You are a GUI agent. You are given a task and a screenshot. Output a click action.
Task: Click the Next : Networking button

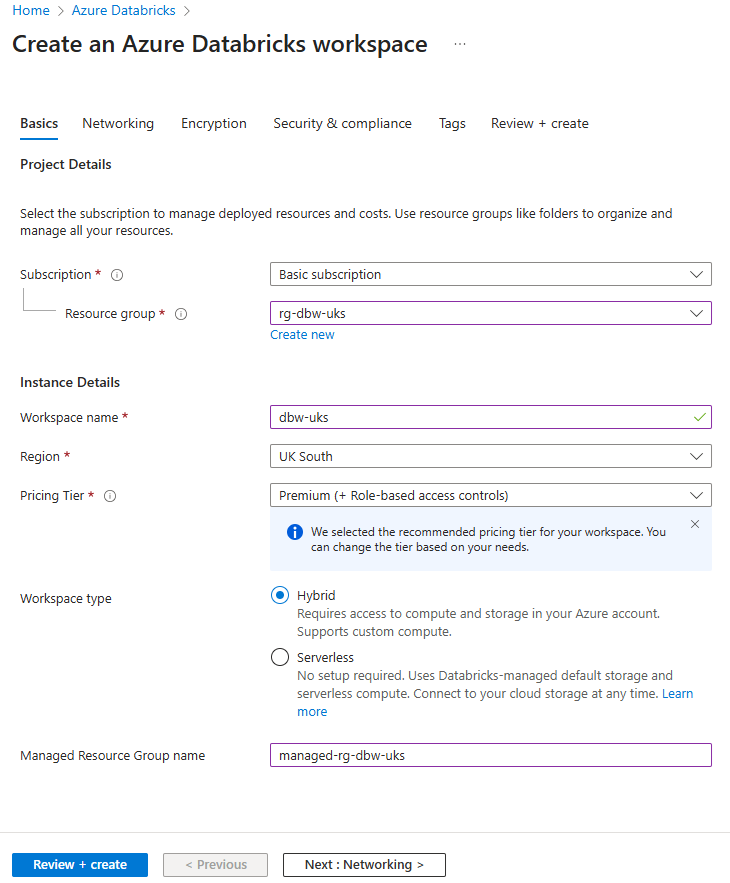click(364, 865)
